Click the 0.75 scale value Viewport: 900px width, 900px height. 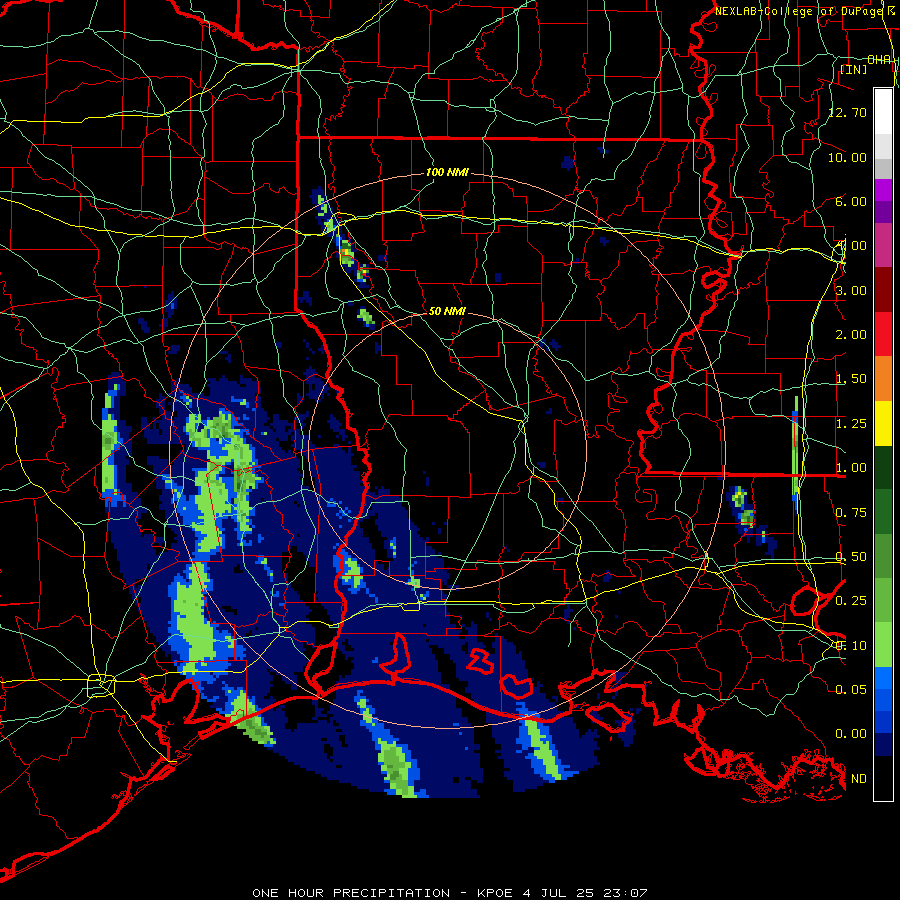851,513
